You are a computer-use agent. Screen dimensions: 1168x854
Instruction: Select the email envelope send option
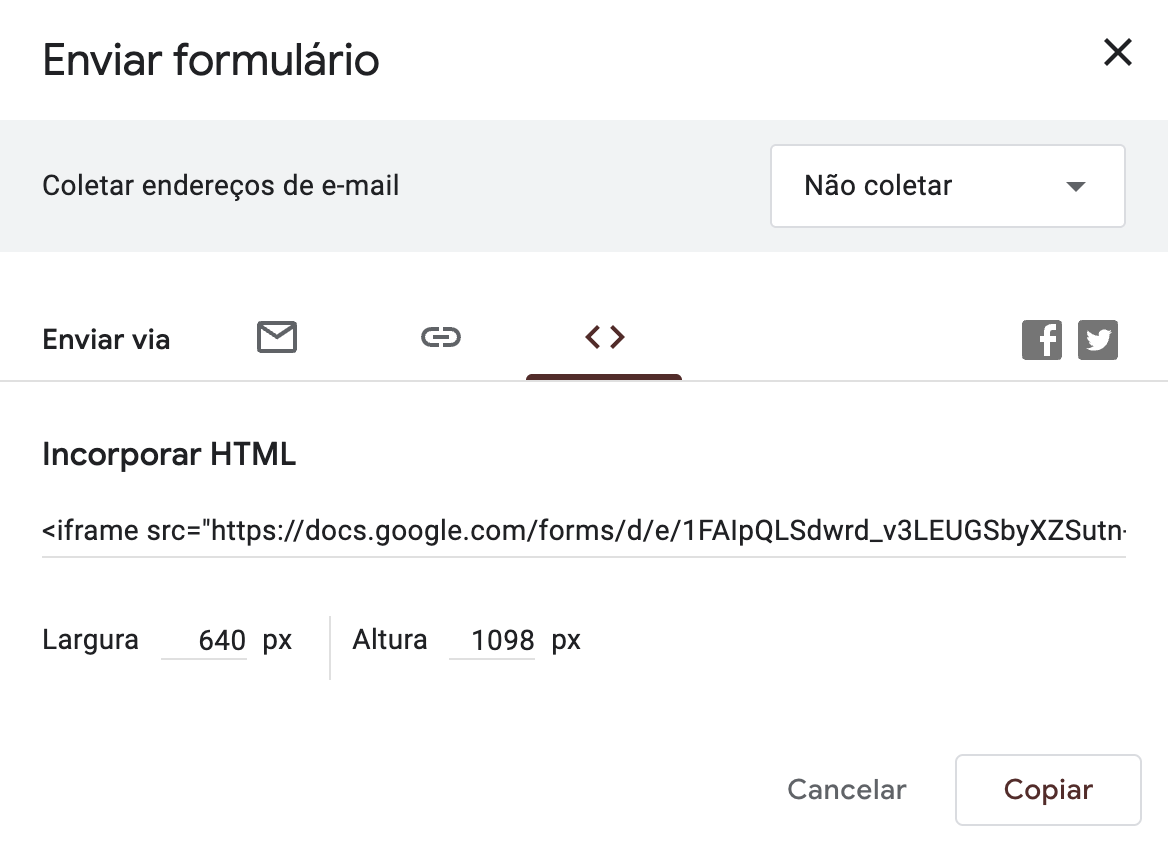pyautogui.click(x=277, y=338)
